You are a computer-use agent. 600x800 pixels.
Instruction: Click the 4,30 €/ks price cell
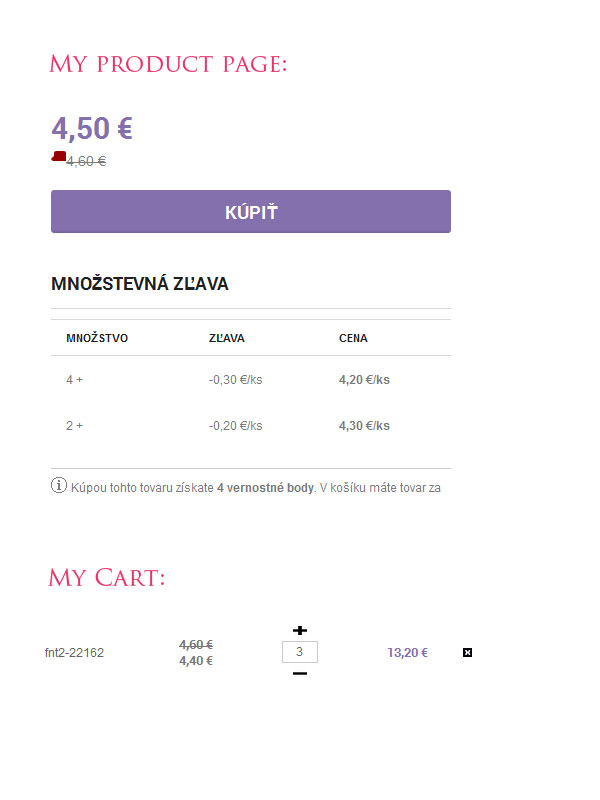(364, 426)
